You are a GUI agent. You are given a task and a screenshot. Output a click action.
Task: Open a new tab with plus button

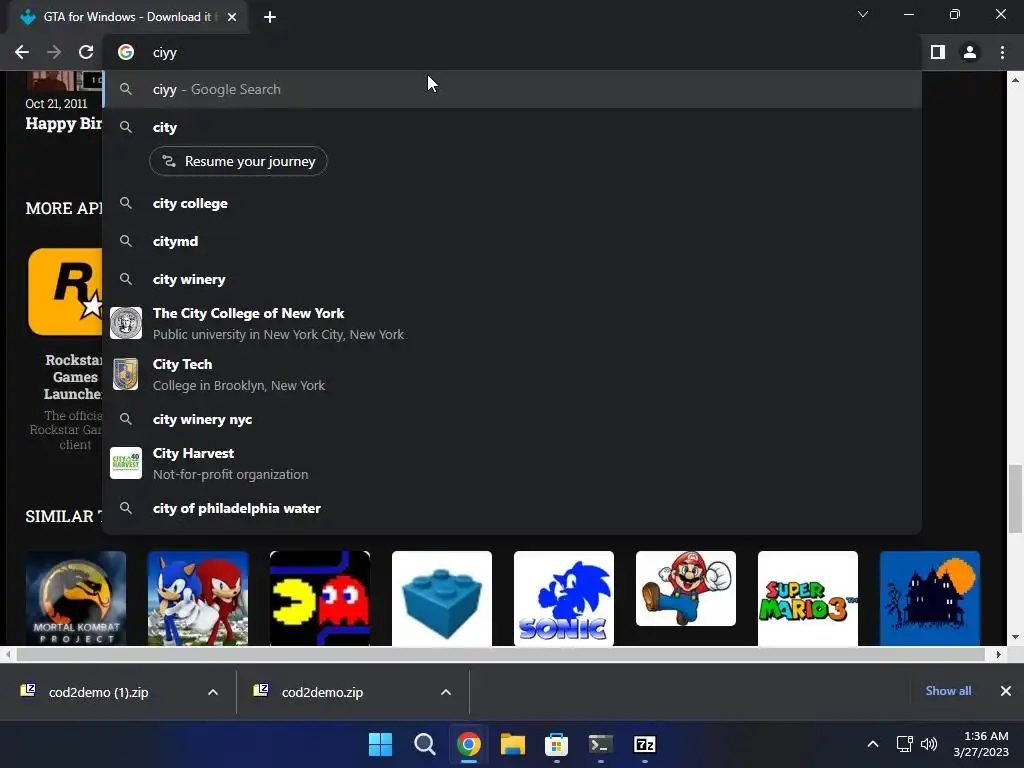coord(270,17)
